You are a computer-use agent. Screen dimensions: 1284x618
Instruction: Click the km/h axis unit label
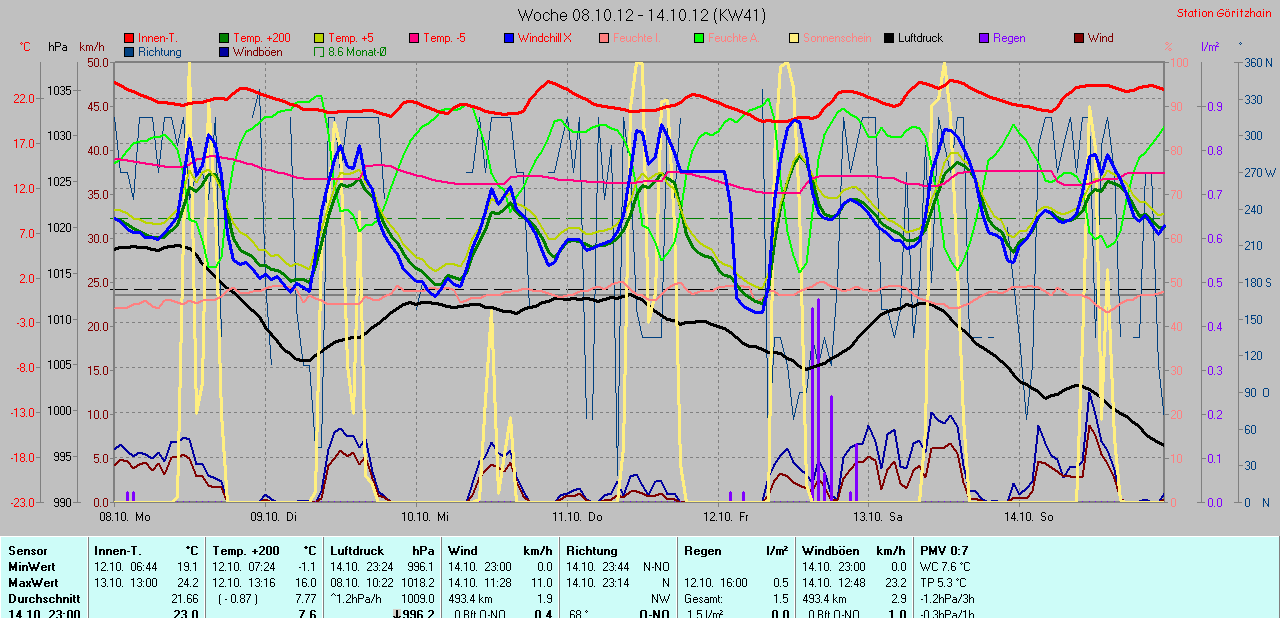pos(92,47)
